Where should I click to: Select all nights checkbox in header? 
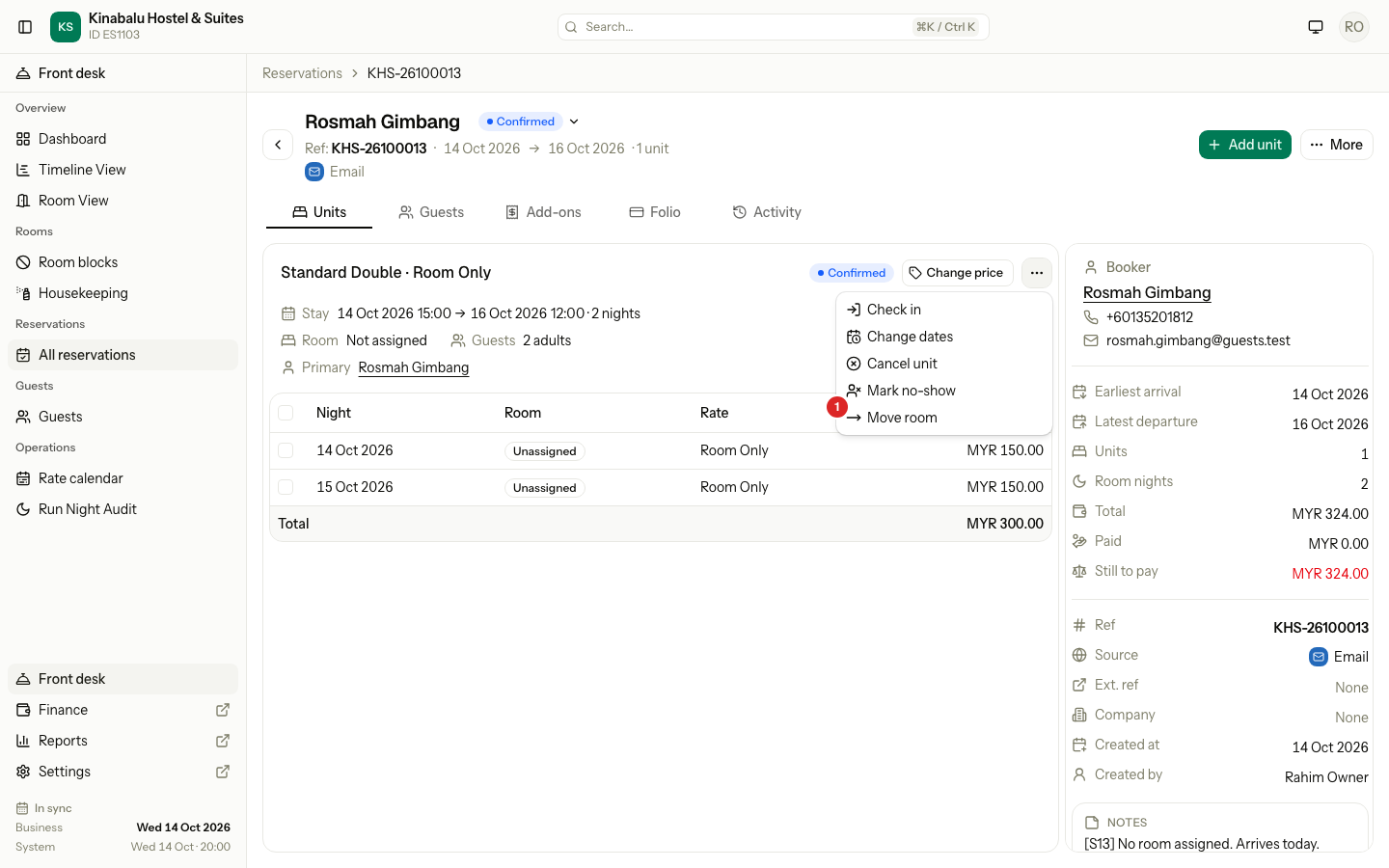coord(286,413)
